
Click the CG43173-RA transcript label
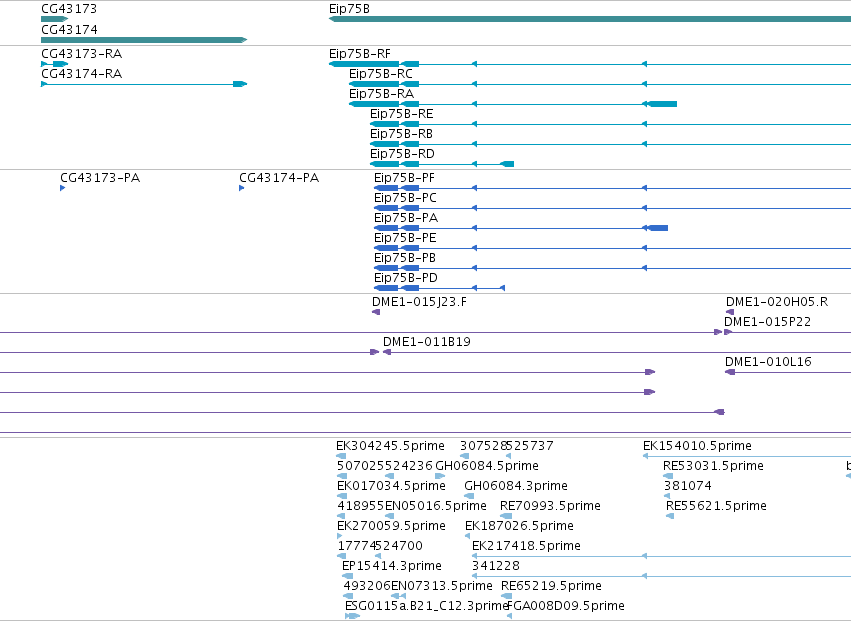[81, 54]
